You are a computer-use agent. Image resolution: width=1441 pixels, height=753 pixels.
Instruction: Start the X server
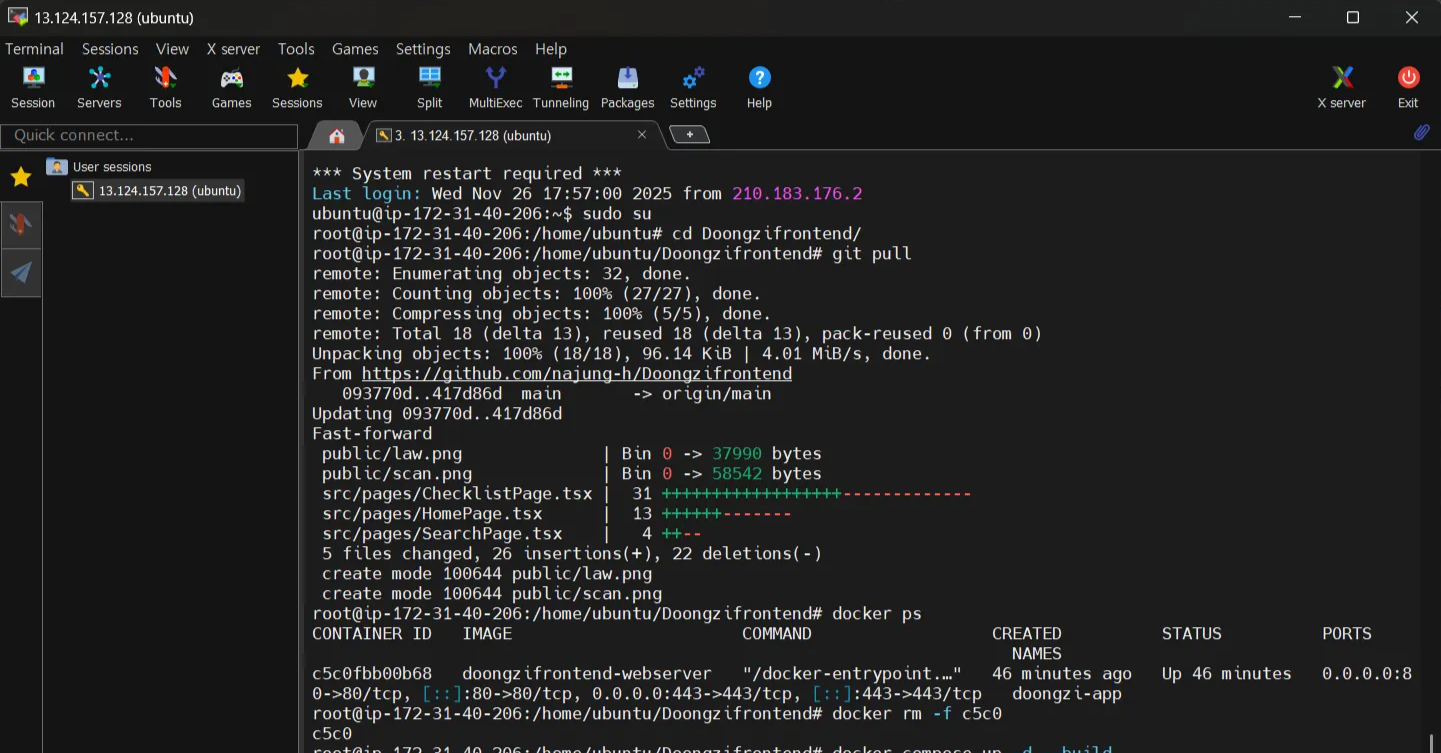pos(1341,87)
